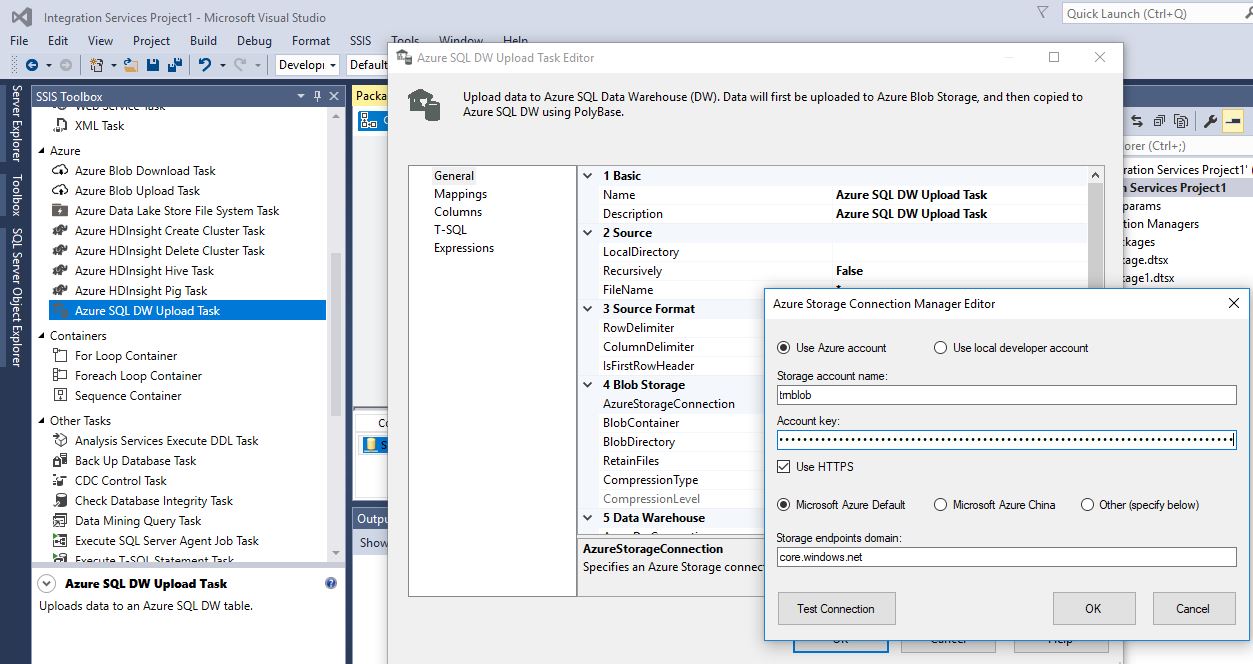
Task: Select Azure Data Lake Store File System Task
Action: click(x=177, y=211)
